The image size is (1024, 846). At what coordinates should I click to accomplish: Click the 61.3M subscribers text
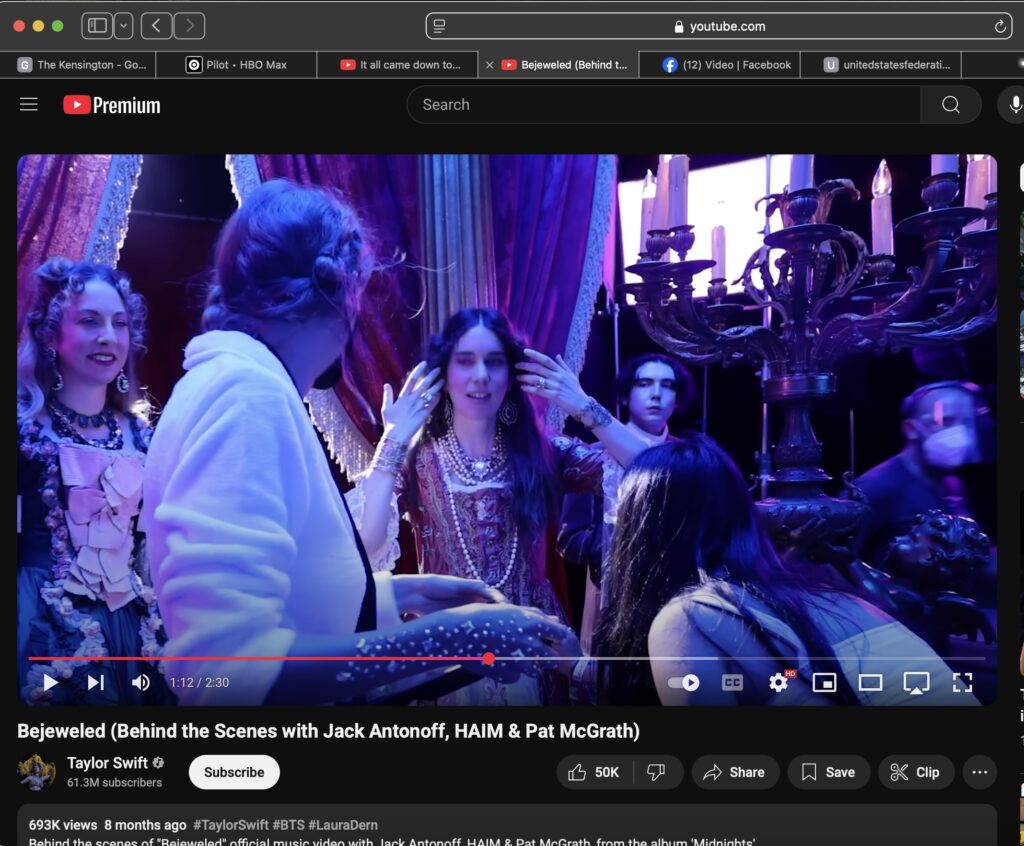(114, 782)
